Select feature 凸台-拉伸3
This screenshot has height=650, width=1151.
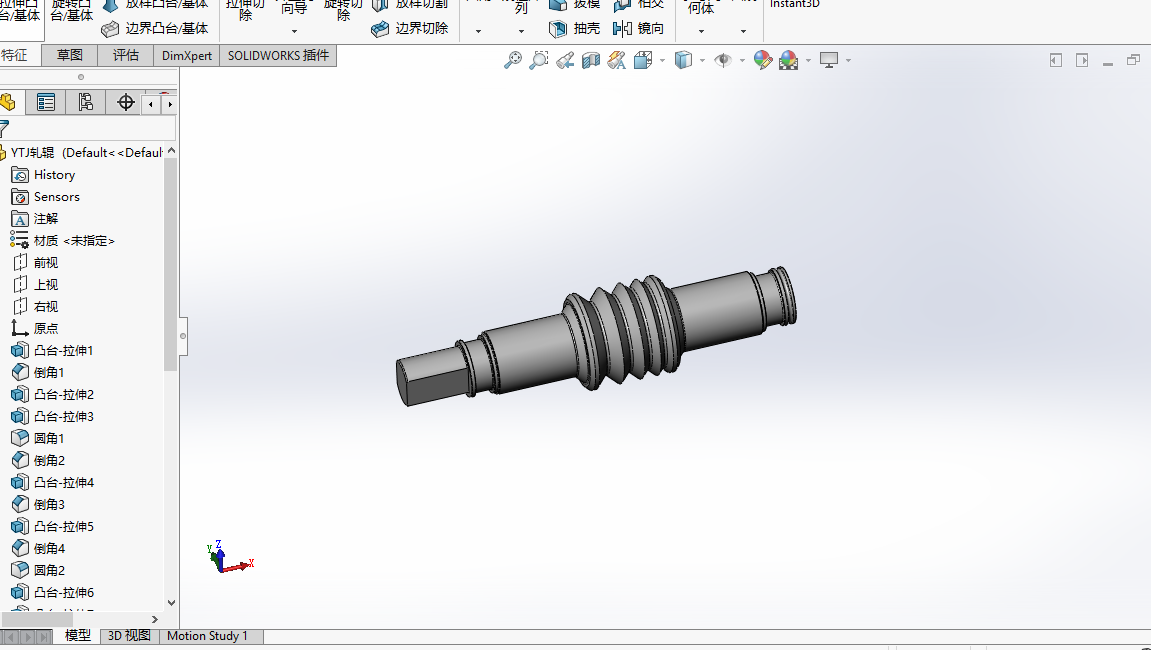pos(53,416)
